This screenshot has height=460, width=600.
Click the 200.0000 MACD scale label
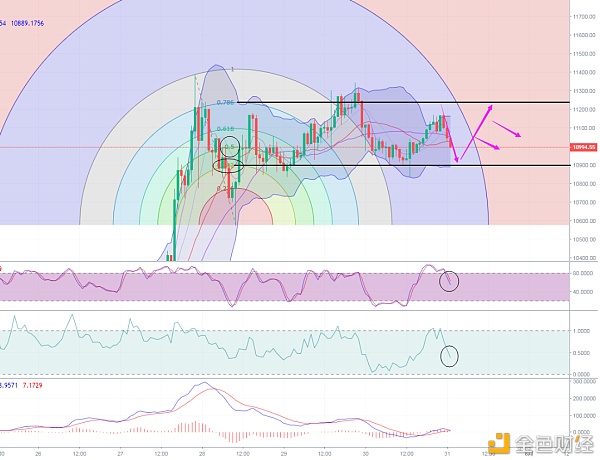point(583,398)
